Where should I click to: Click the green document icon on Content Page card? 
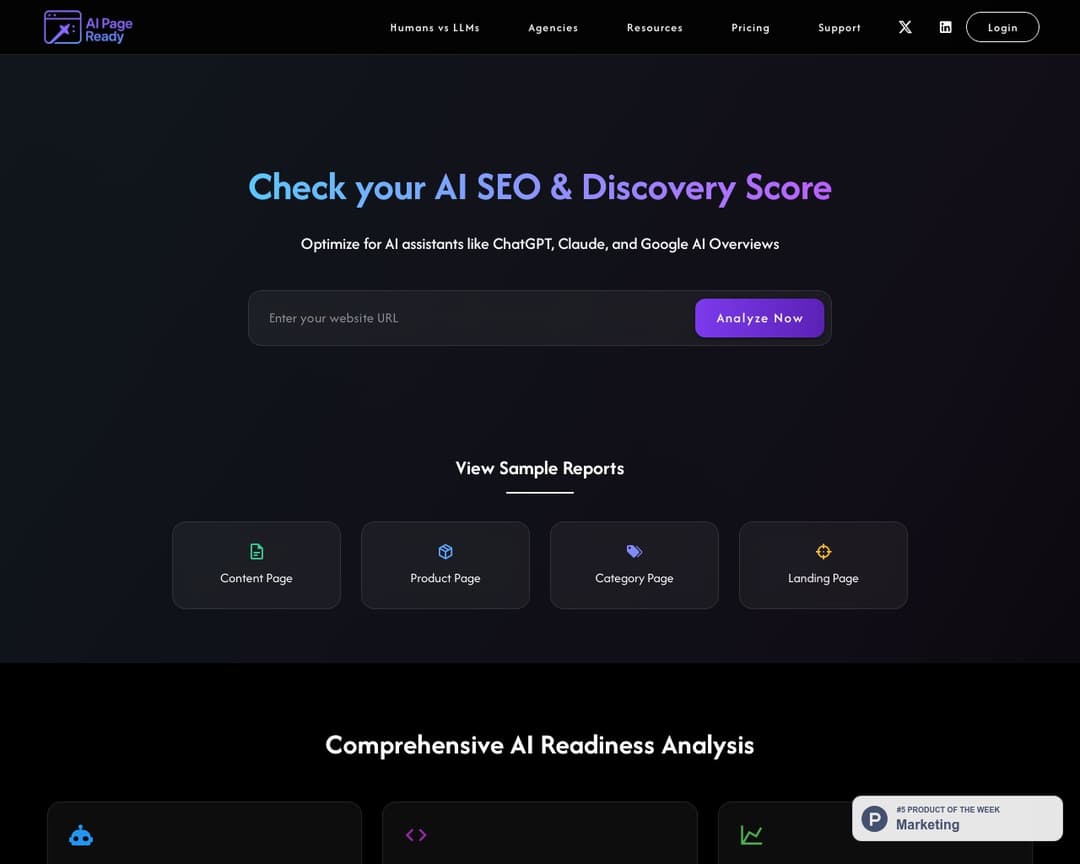click(256, 551)
